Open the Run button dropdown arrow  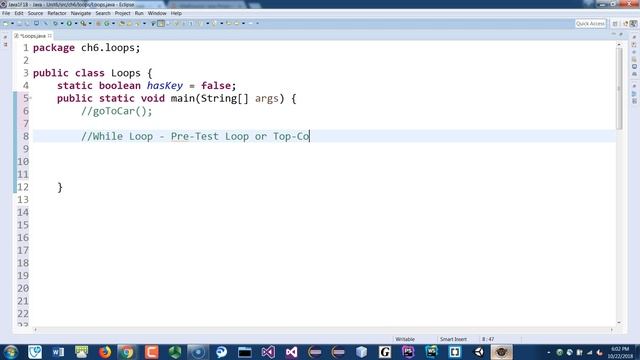pos(76,23)
